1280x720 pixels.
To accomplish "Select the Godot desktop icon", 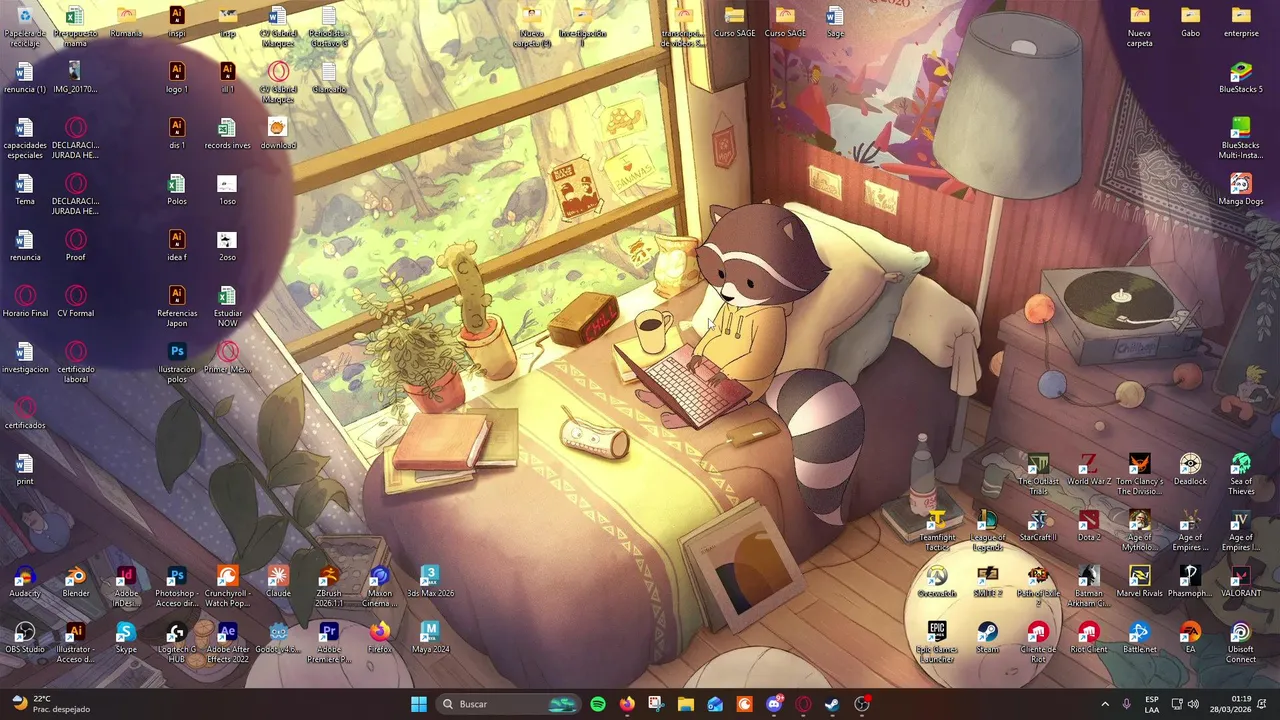I will (278, 638).
